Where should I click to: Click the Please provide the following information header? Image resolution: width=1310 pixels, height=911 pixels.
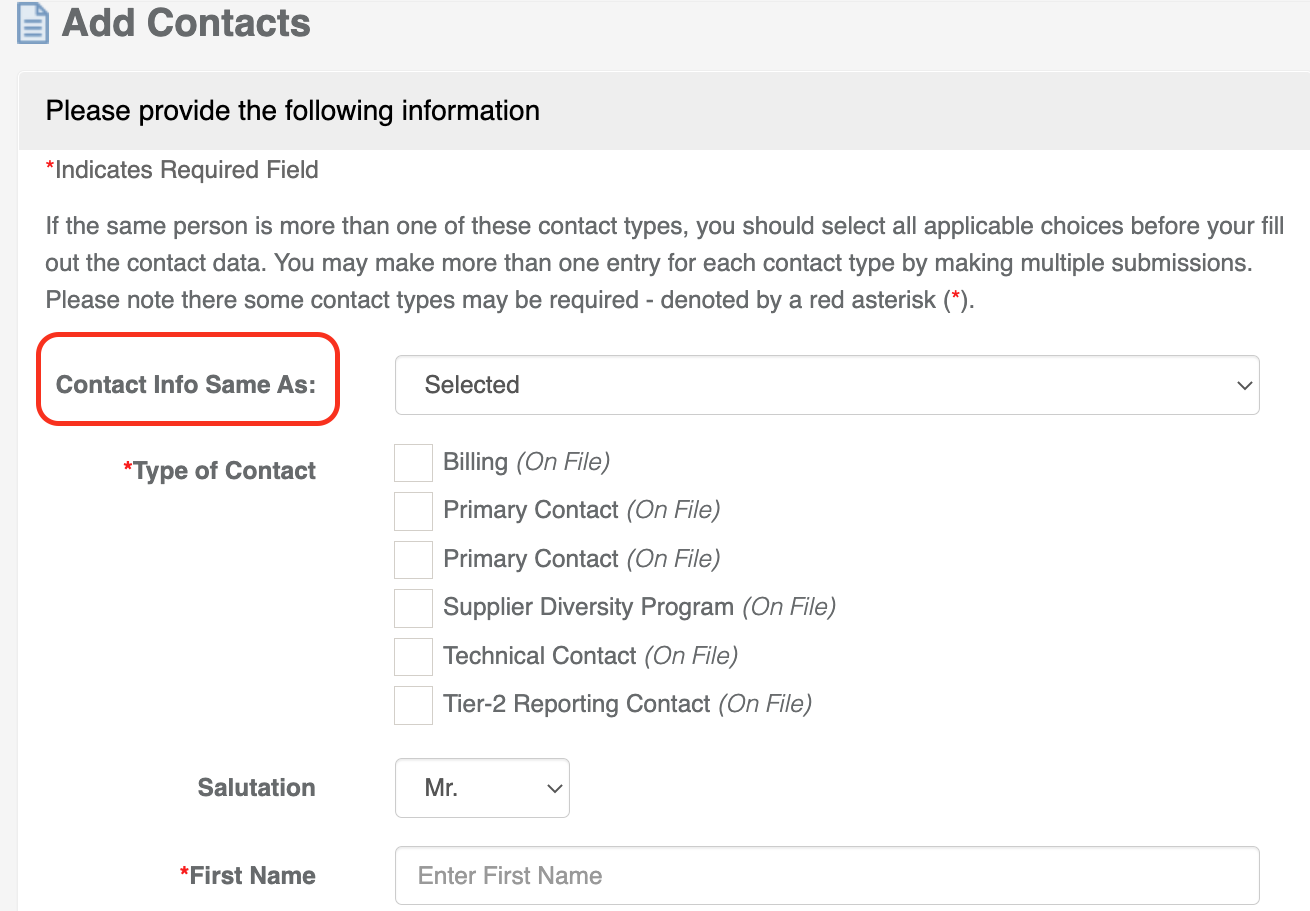pyautogui.click(x=292, y=111)
